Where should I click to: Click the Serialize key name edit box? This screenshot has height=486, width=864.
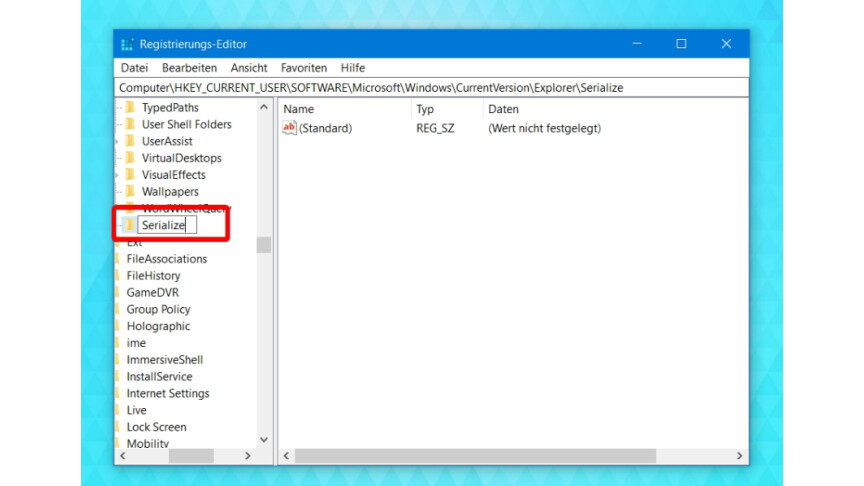[167, 225]
